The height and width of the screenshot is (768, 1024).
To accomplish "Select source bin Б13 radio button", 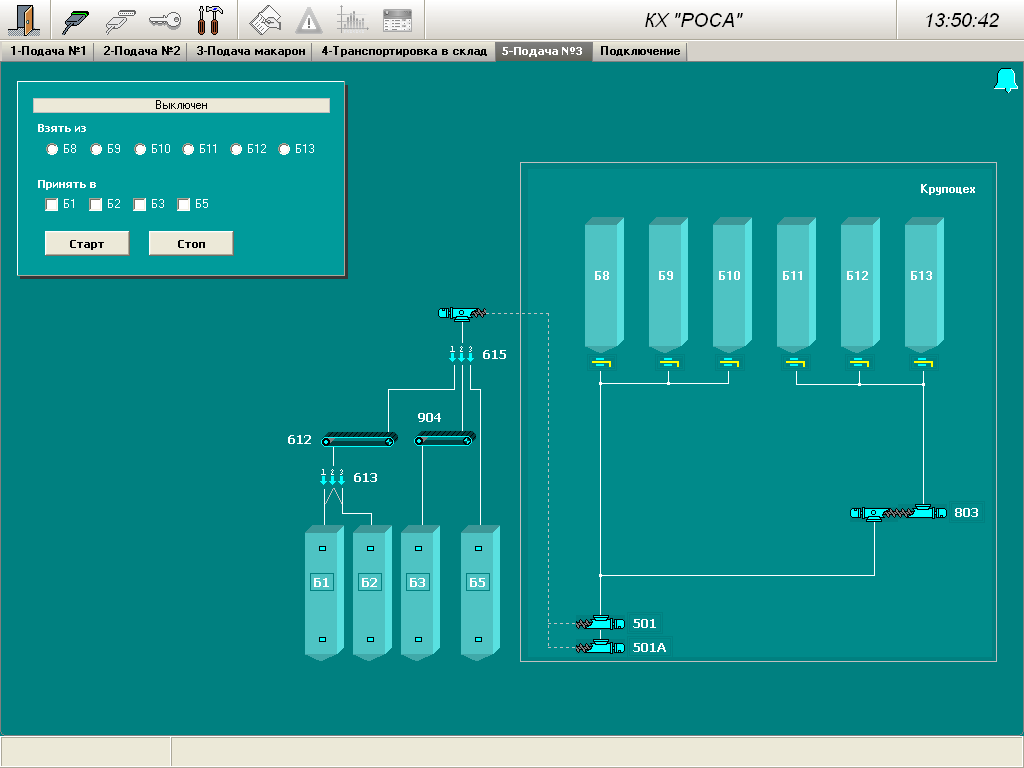I will point(284,149).
